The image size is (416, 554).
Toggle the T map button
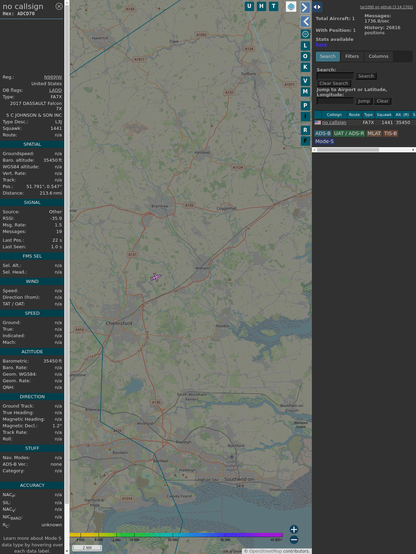pos(273,6)
